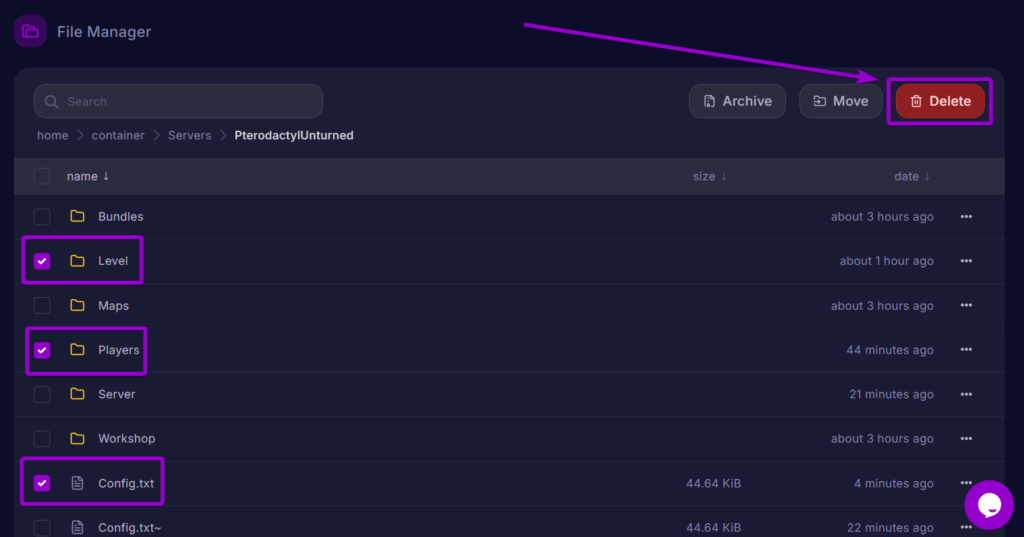Open the Level folder name
1024x537 pixels.
click(113, 261)
